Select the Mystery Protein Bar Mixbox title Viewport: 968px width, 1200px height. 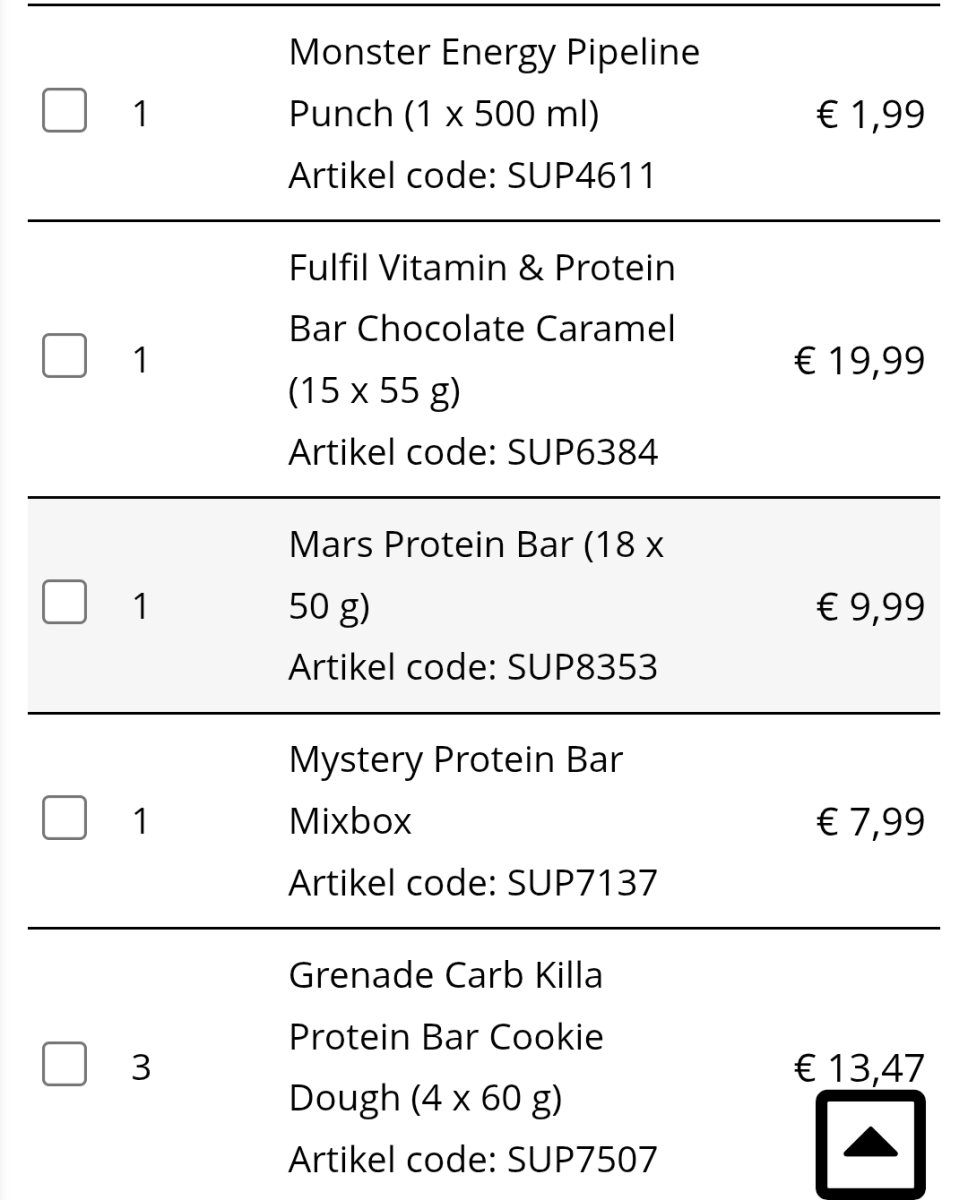[455, 790]
